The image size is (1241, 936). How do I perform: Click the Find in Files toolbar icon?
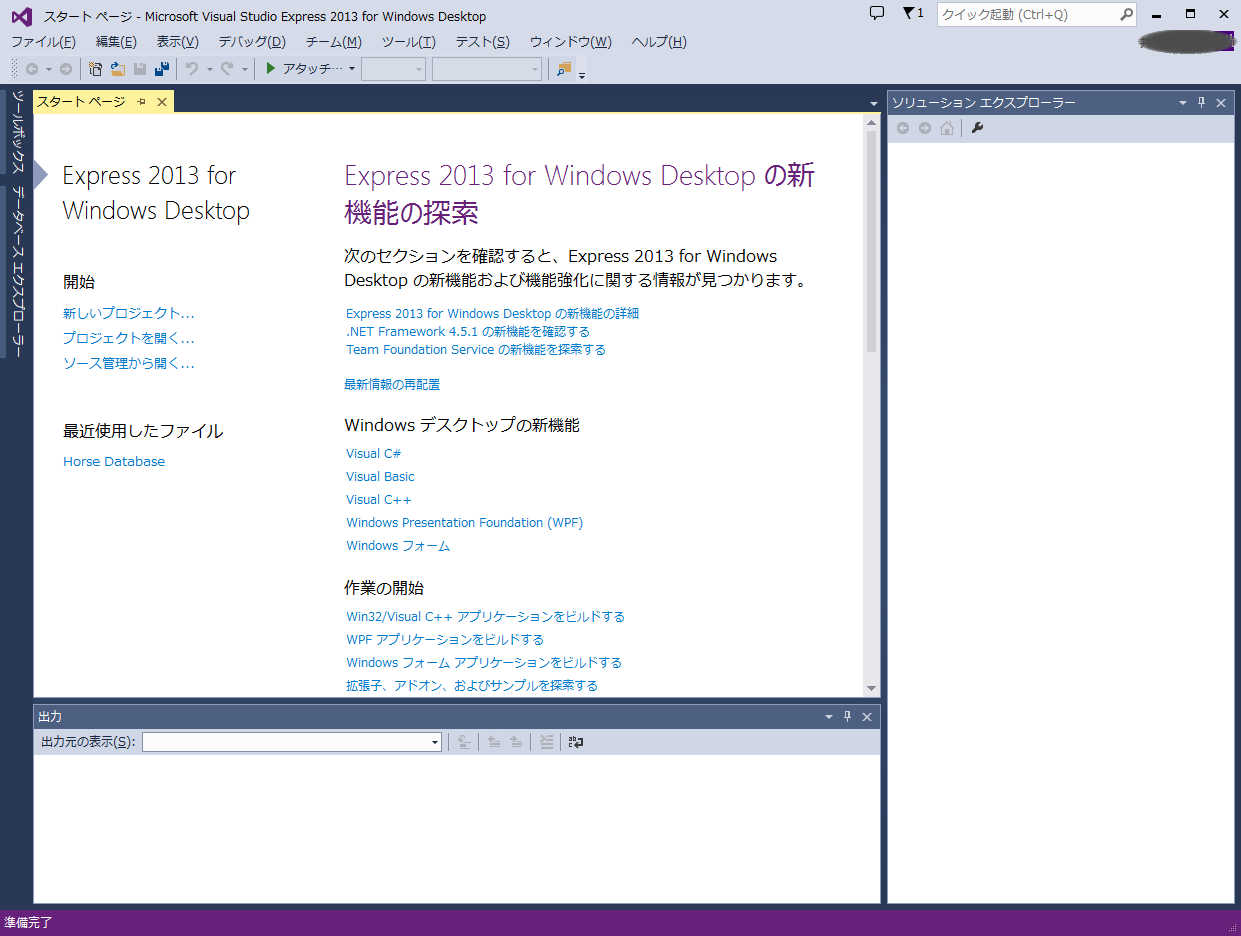point(564,69)
